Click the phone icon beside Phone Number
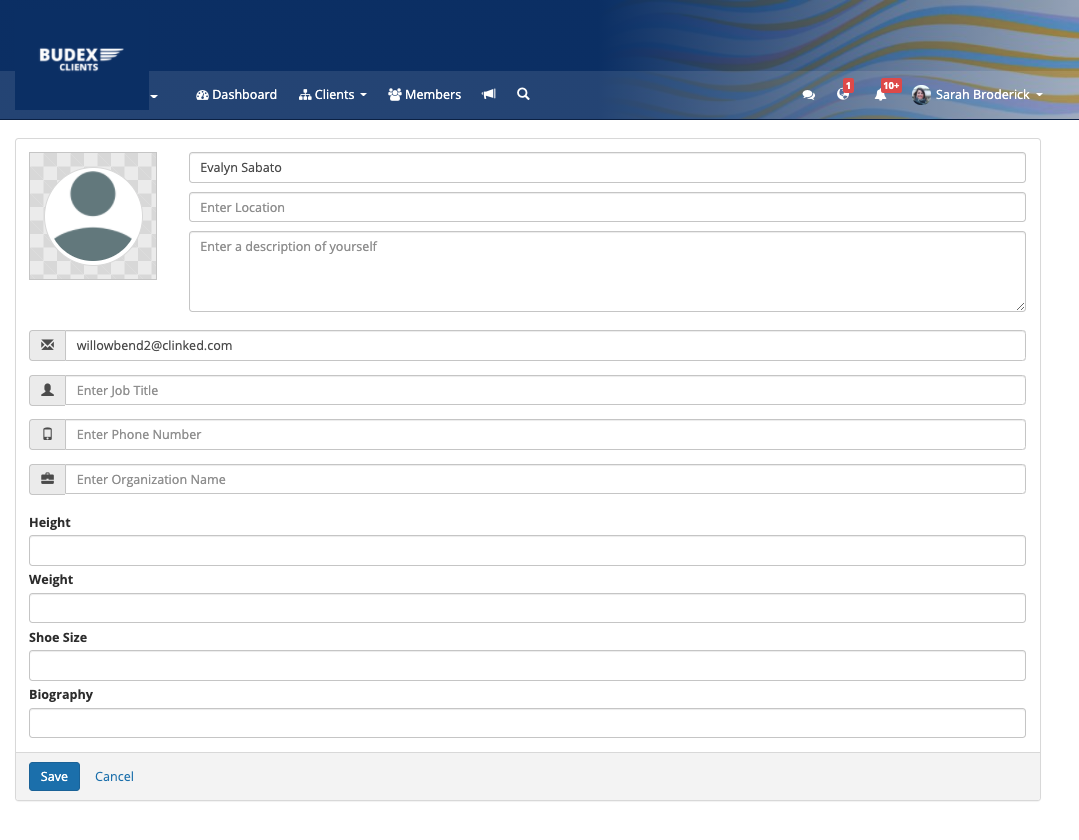The width and height of the screenshot is (1079, 840). click(47, 434)
